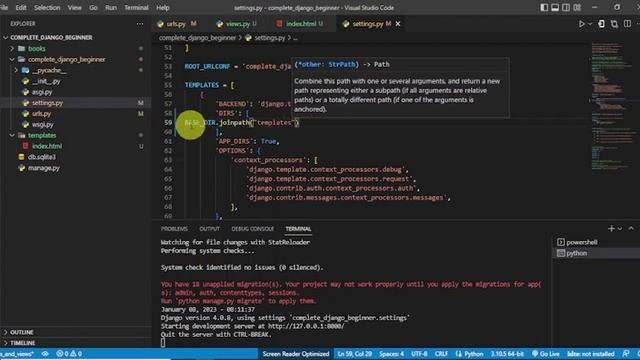Open the Selection menu
The height and width of the screenshot is (360, 640).
point(47,7)
